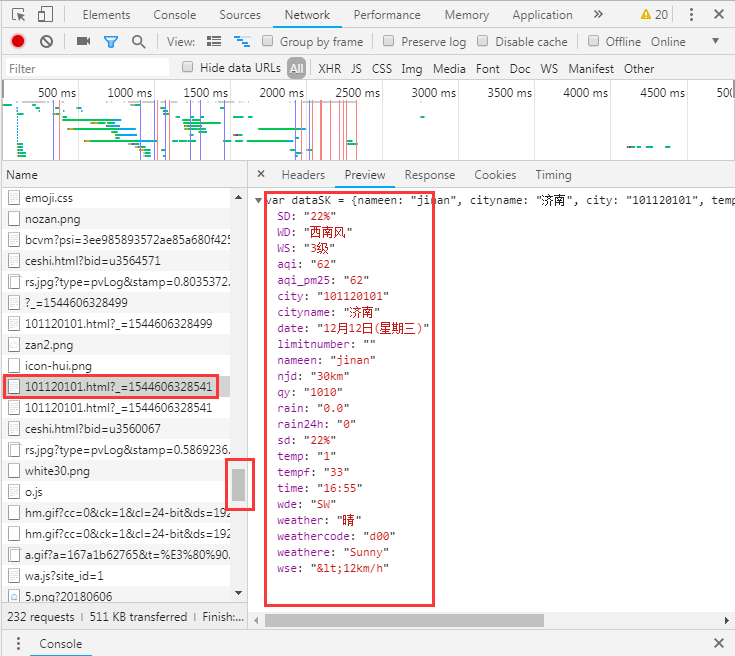Open the network throttling dropdown arrow

pyautogui.click(x=715, y=41)
